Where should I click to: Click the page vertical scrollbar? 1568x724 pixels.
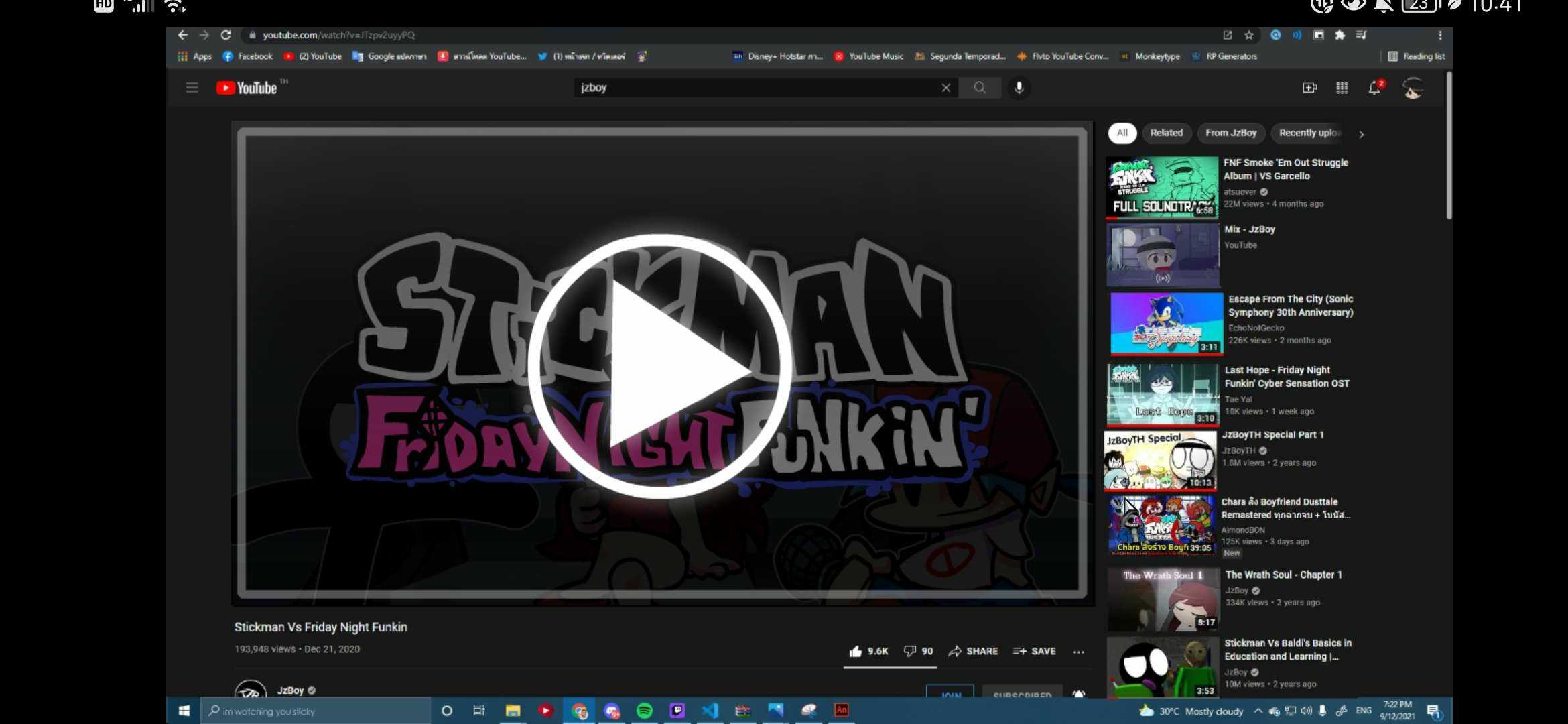click(x=1449, y=145)
